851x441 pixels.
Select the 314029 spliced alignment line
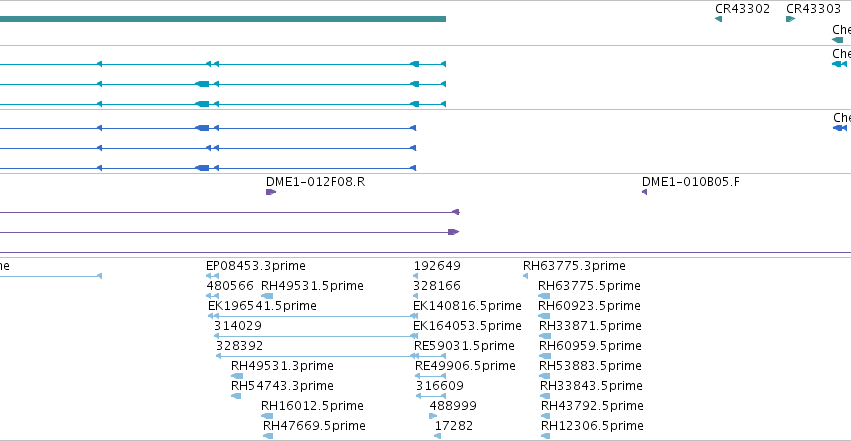pyautogui.click(x=316, y=336)
